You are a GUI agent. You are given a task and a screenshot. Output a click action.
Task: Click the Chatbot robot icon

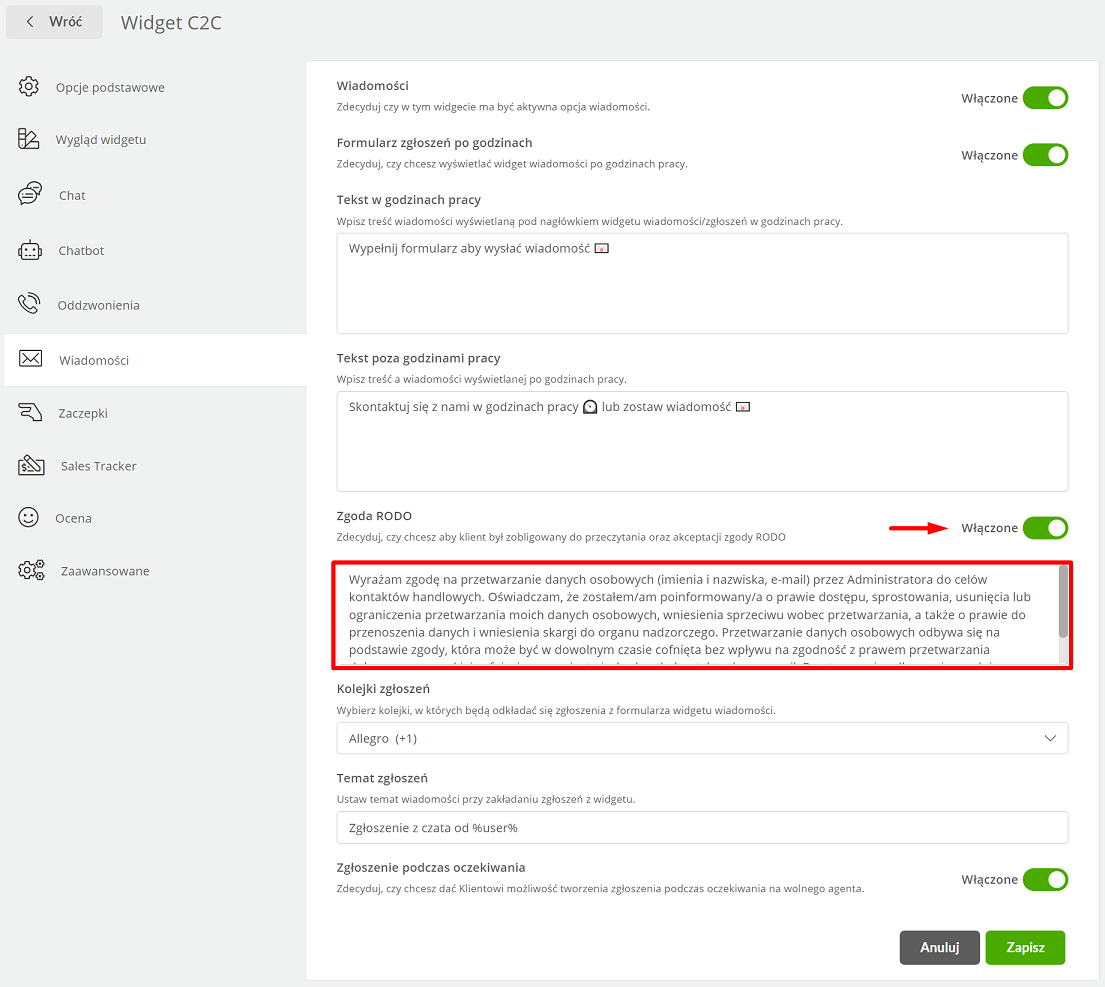pos(30,250)
